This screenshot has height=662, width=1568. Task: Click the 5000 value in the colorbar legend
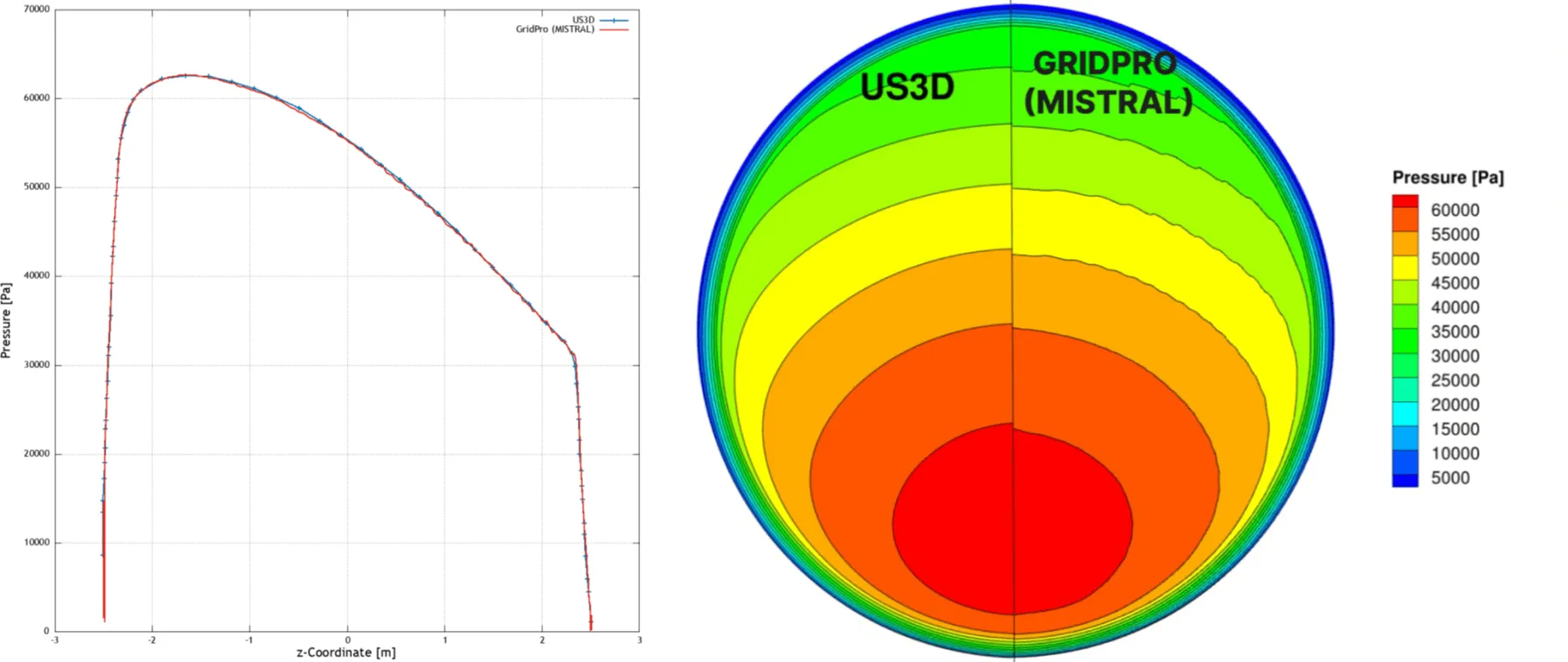(1450, 478)
